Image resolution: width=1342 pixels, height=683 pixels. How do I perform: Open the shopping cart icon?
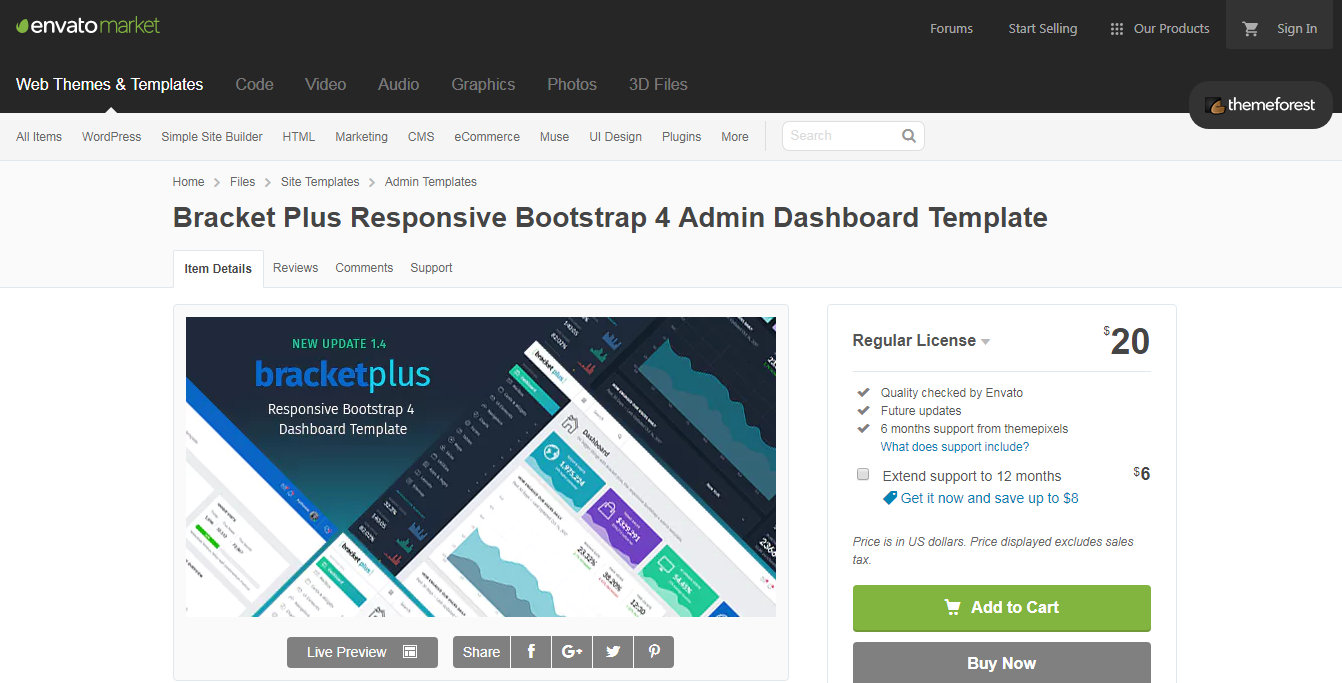1250,29
